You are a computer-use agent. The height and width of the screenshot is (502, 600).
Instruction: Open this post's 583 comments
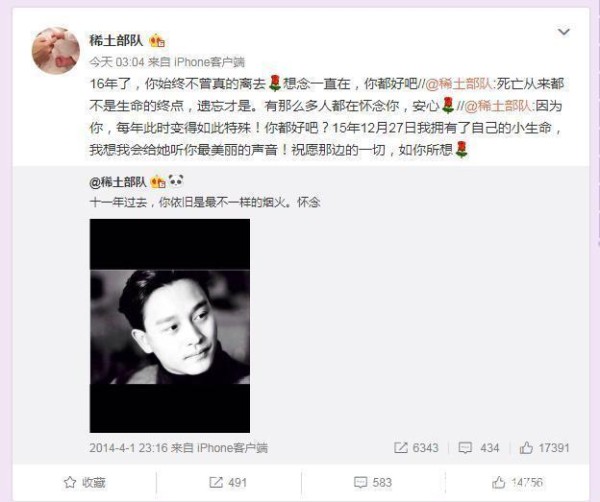pyautogui.click(x=373, y=482)
